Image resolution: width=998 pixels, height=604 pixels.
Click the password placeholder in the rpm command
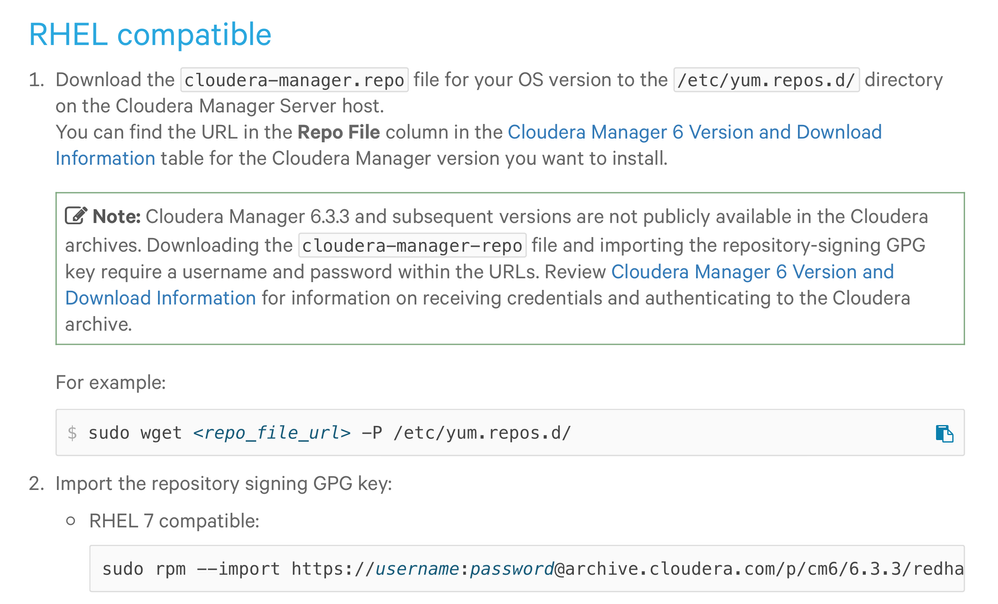click(511, 569)
